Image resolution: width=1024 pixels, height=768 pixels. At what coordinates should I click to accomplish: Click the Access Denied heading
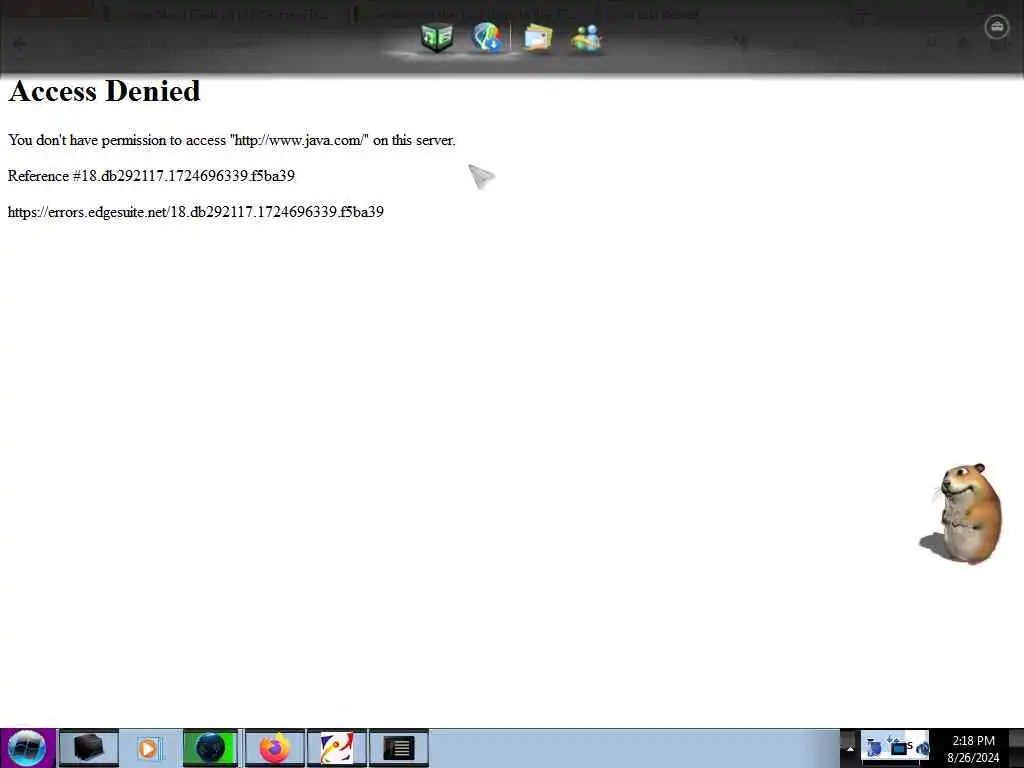click(104, 91)
